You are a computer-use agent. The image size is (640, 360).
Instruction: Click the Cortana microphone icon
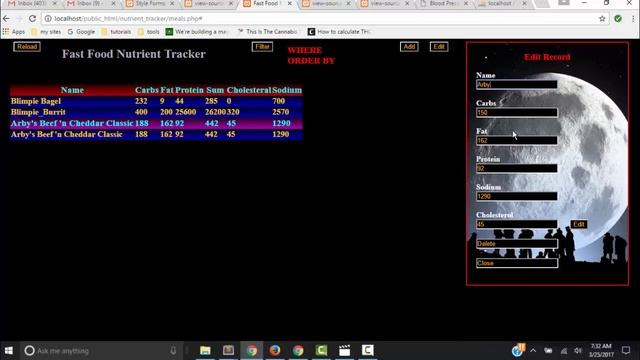173,351
